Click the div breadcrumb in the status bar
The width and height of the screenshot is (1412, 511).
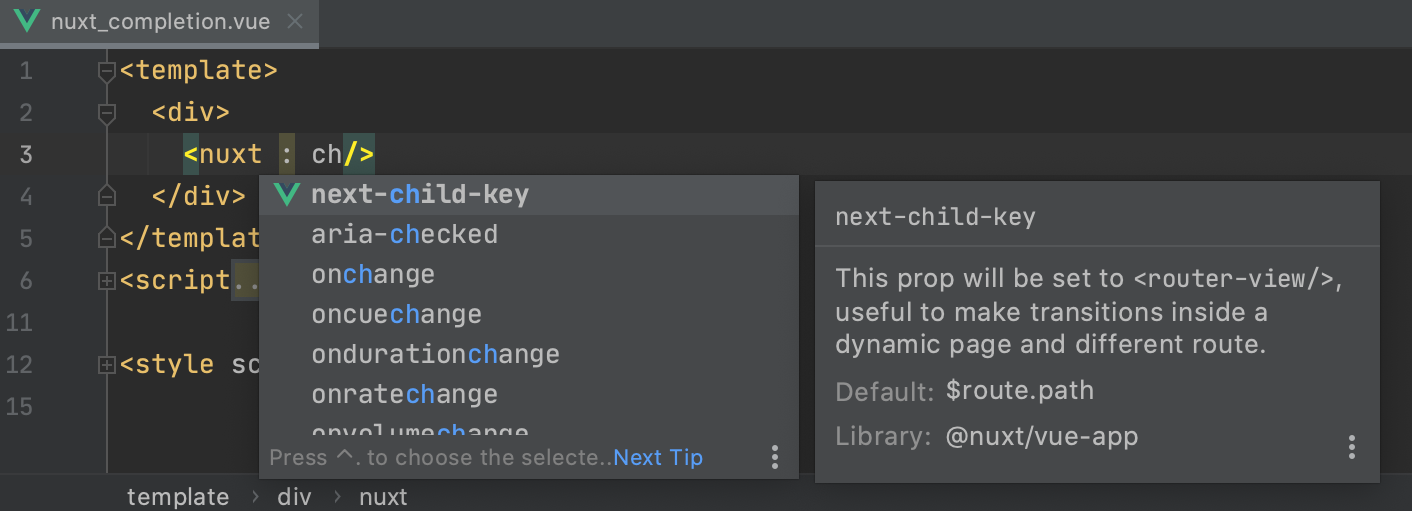point(295,496)
